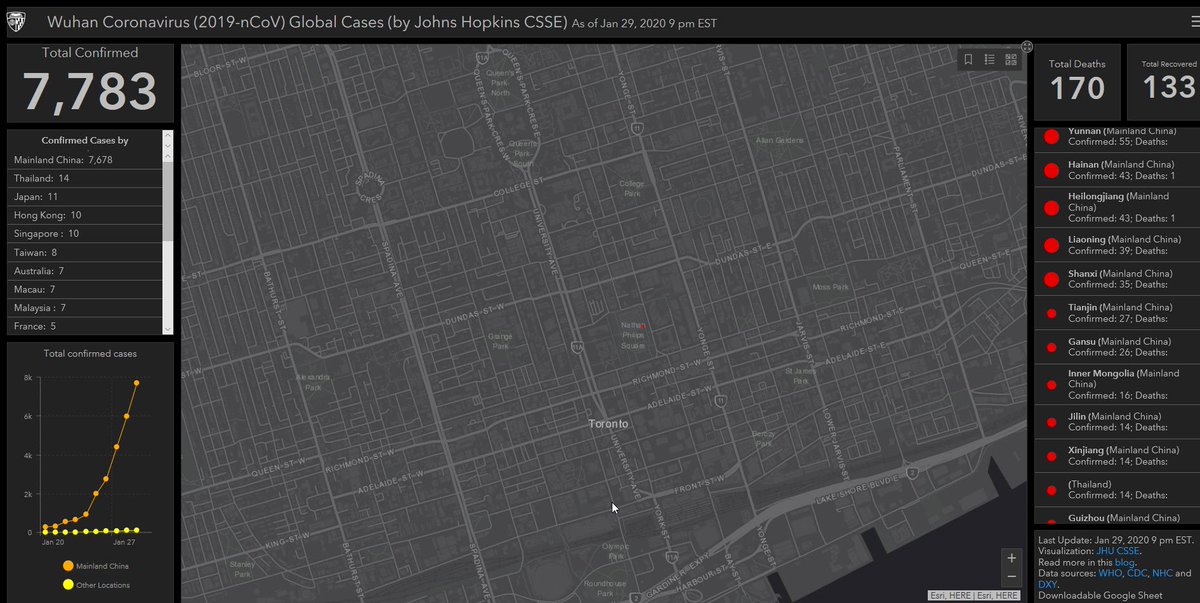The image size is (1200, 603).
Task: Open the WHO data source link
Action: [x=1110, y=573]
